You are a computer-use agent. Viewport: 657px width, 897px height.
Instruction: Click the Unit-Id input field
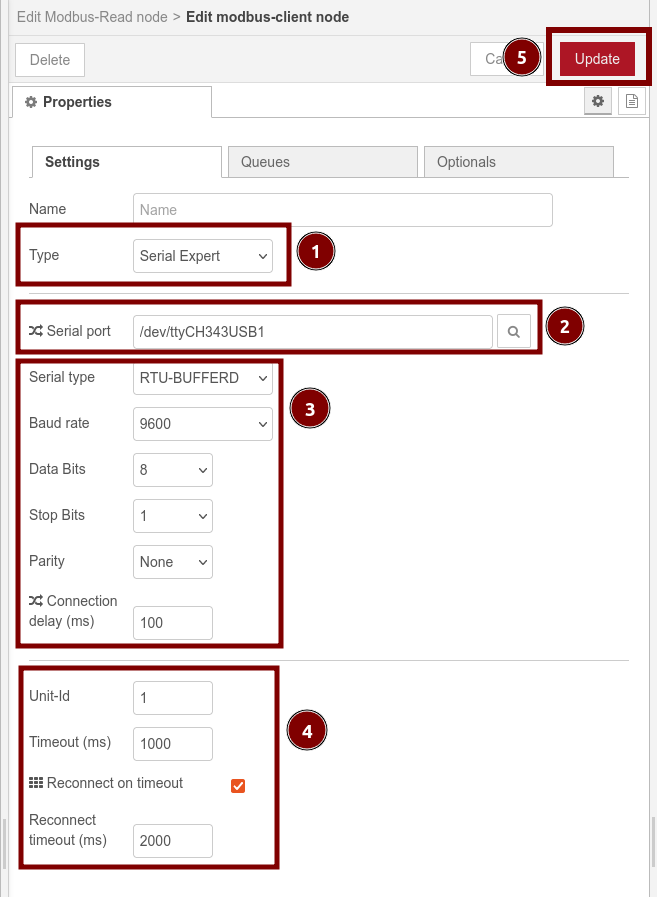click(x=173, y=698)
